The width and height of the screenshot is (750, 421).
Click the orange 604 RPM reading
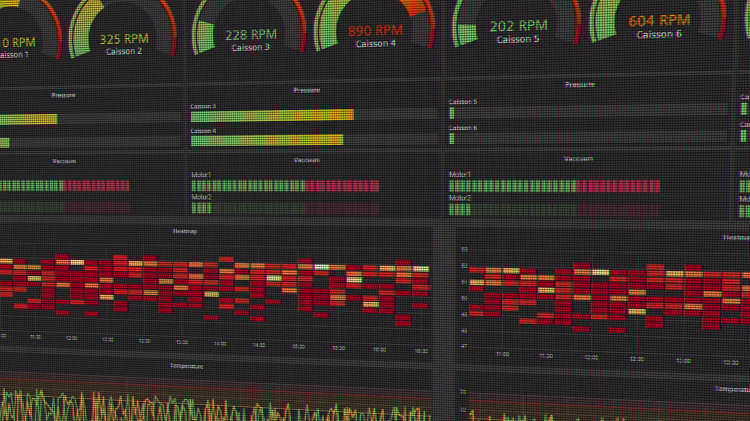point(659,21)
